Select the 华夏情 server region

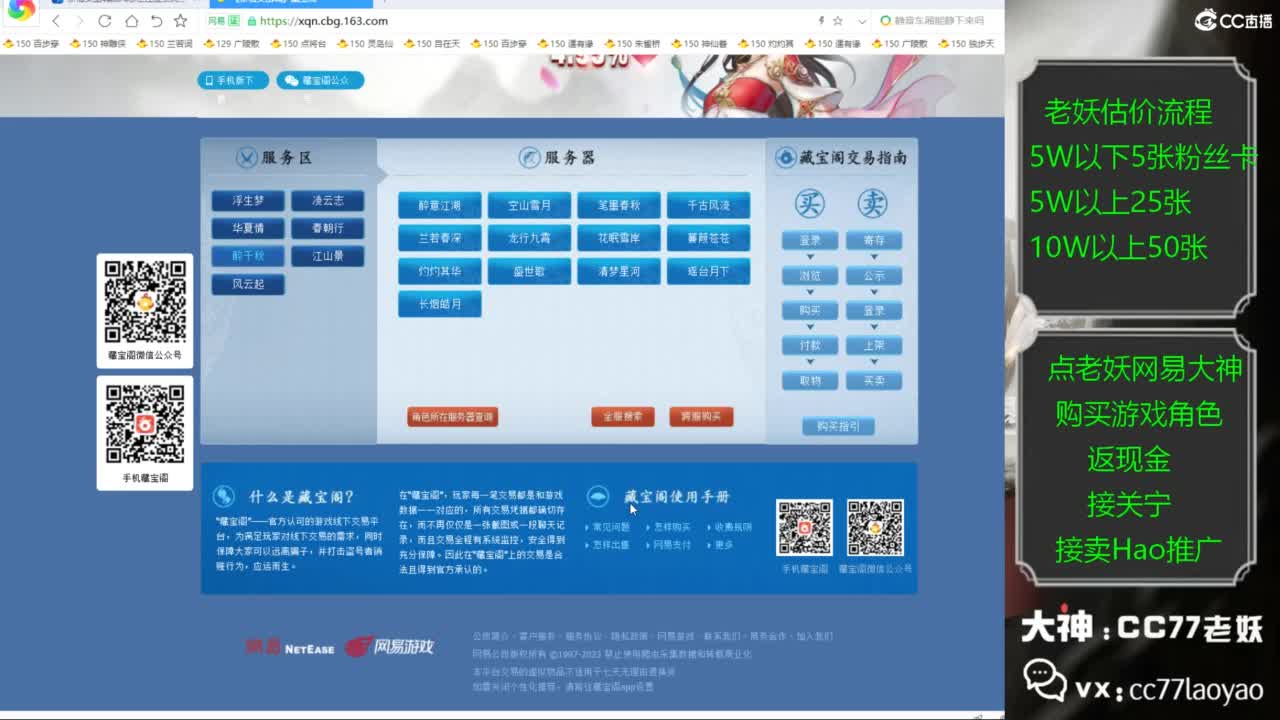248,229
